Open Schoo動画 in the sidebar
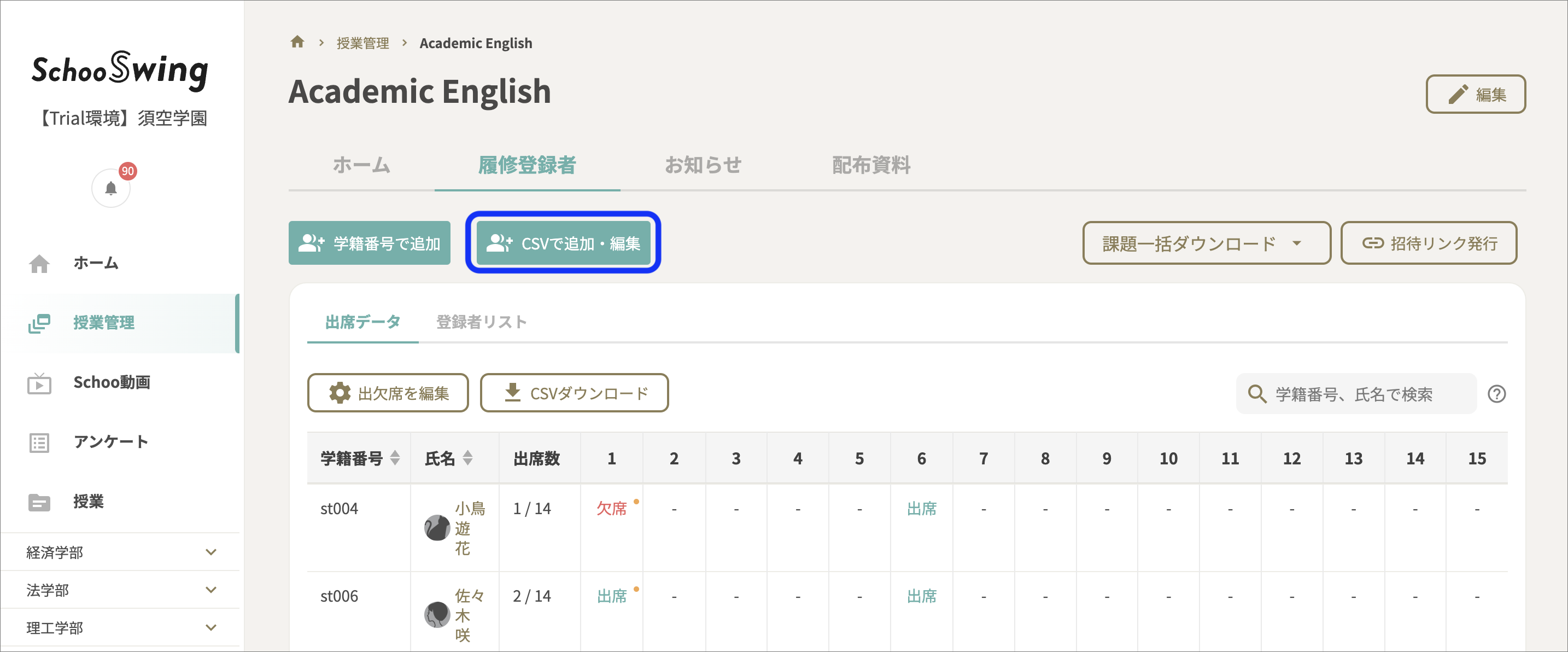Screen dimensions: 1568x652 click(120, 382)
